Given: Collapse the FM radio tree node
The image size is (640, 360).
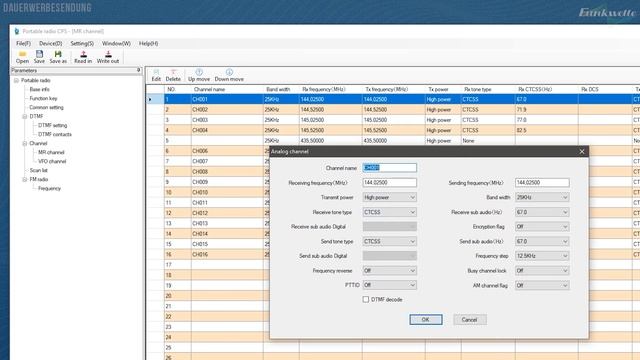Looking at the screenshot, I should coord(25,179).
